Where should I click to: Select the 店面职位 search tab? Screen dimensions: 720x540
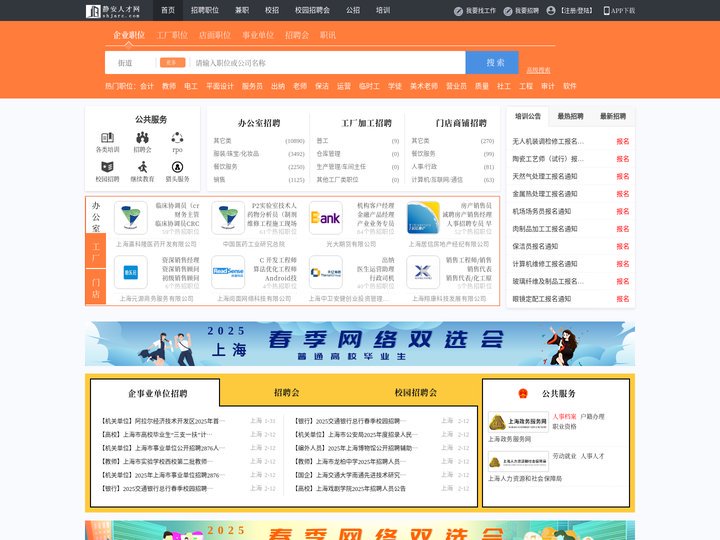[215, 35]
